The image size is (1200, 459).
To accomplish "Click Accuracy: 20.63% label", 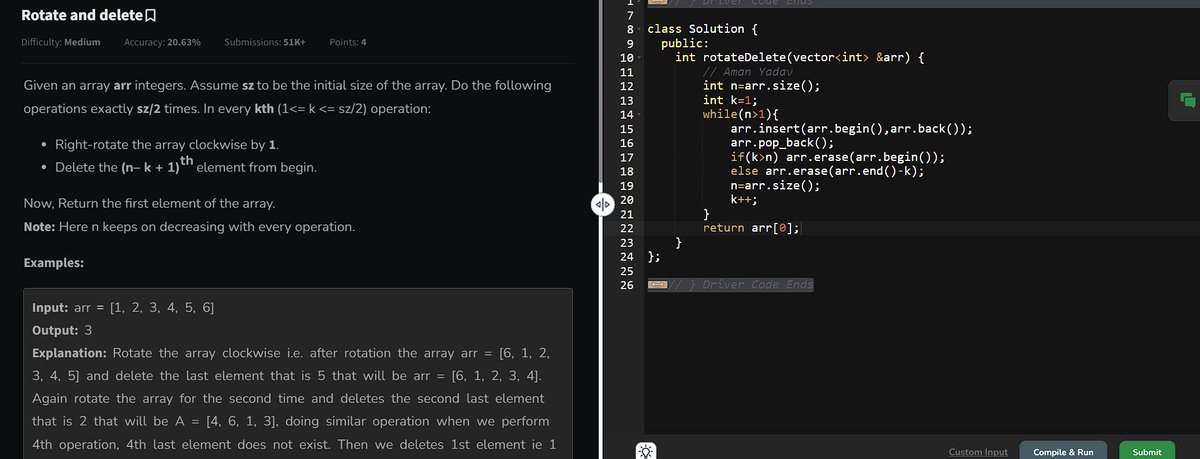I will tap(162, 42).
